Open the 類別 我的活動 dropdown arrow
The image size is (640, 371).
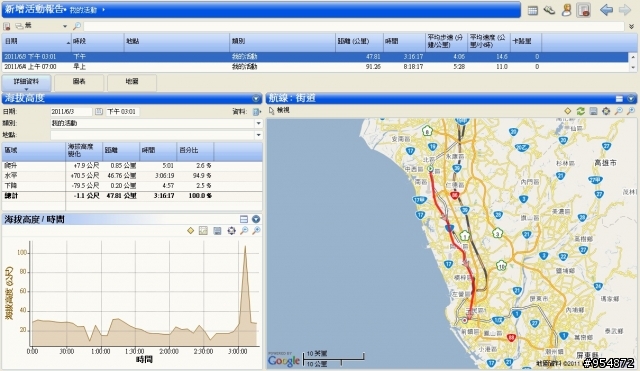258,123
